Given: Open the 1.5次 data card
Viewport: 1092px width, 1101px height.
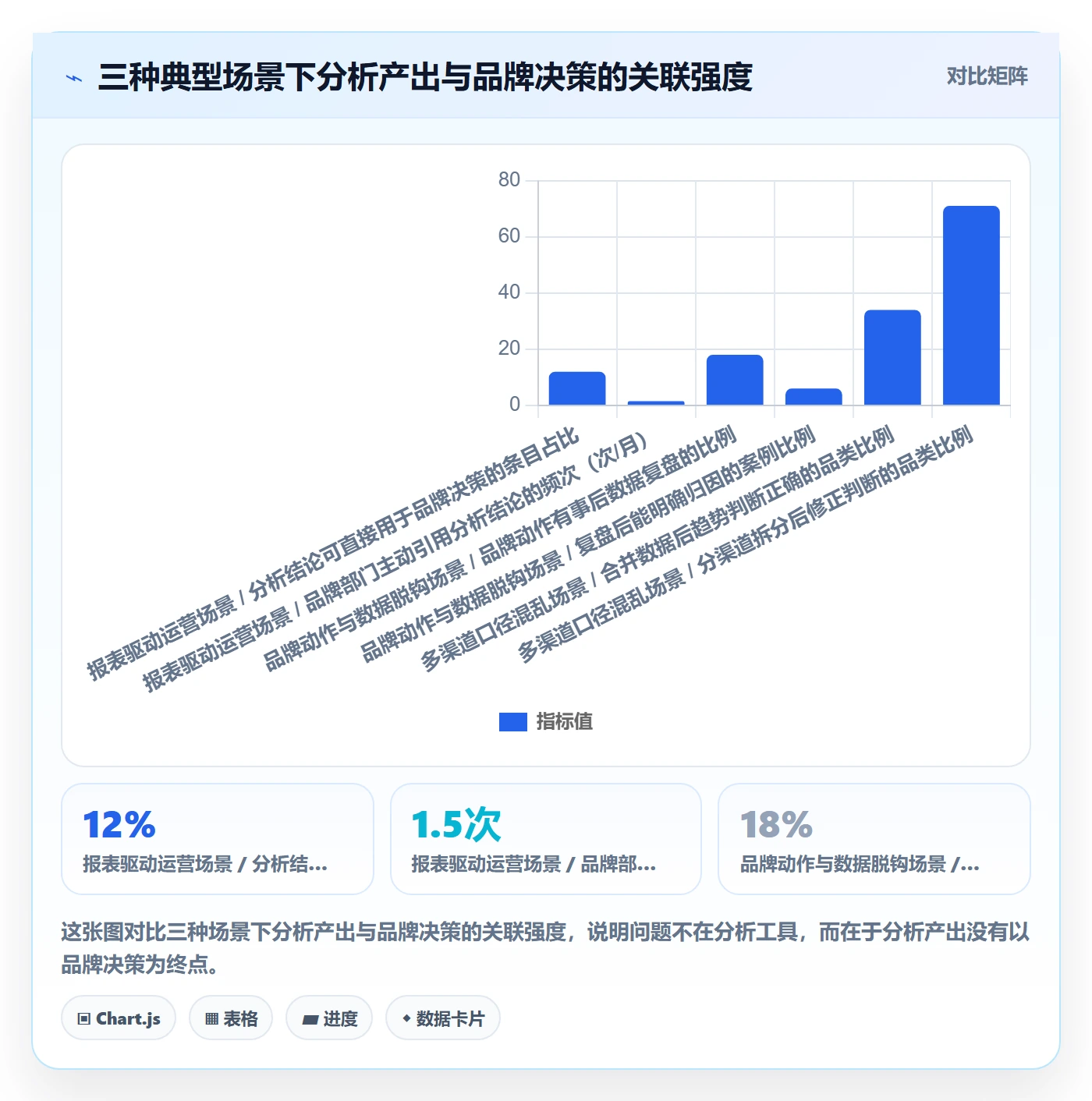Looking at the screenshot, I should point(546,839).
